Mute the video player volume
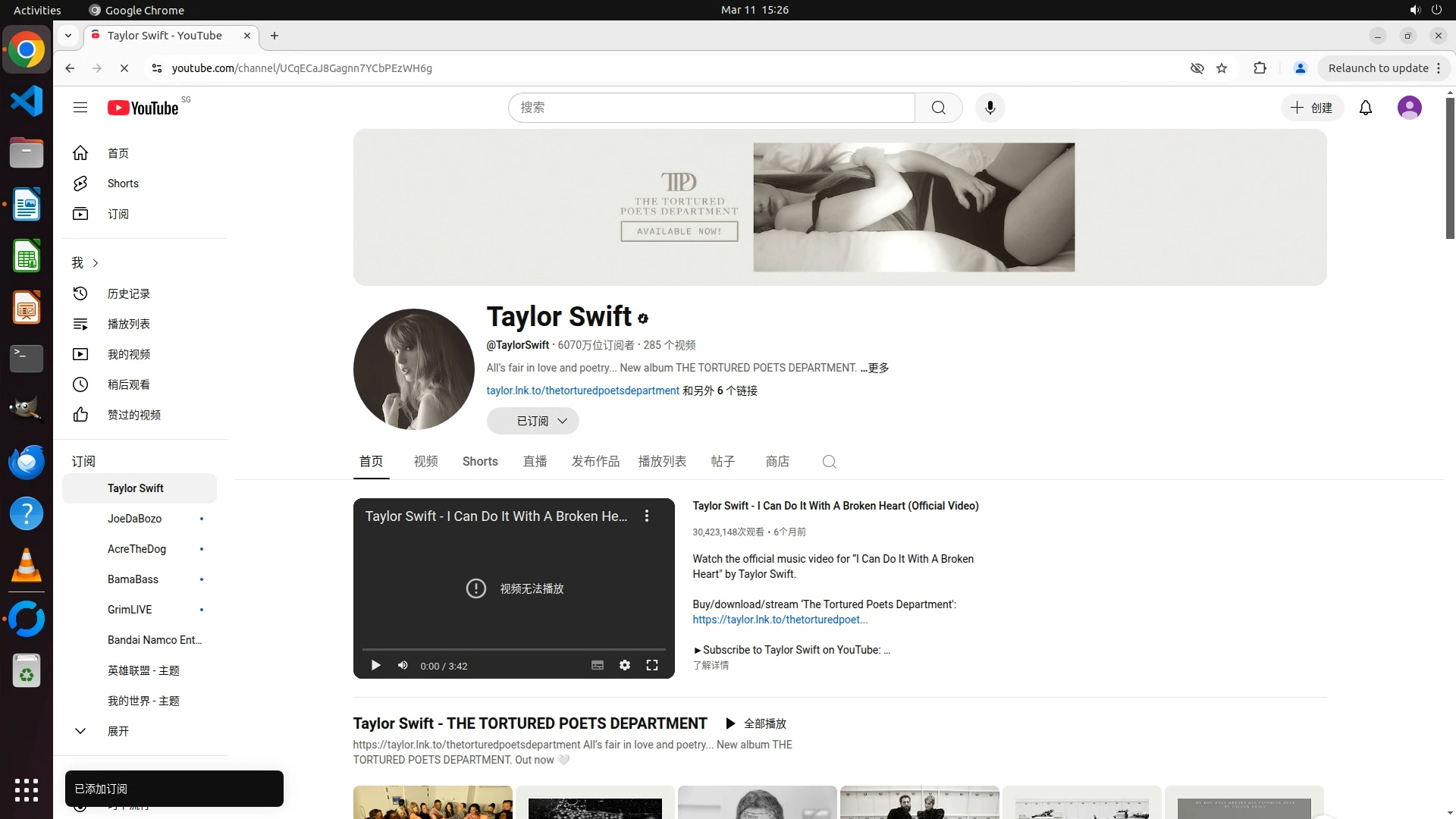Screen dimensions: 1456x819 (403, 665)
